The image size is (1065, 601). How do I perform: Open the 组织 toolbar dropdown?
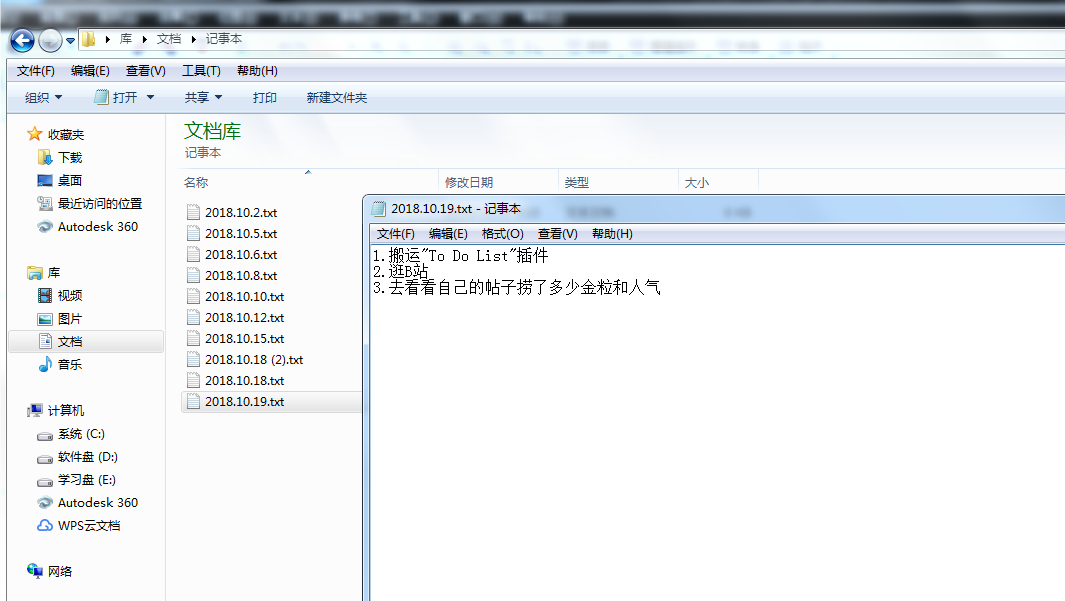[x=43, y=98]
